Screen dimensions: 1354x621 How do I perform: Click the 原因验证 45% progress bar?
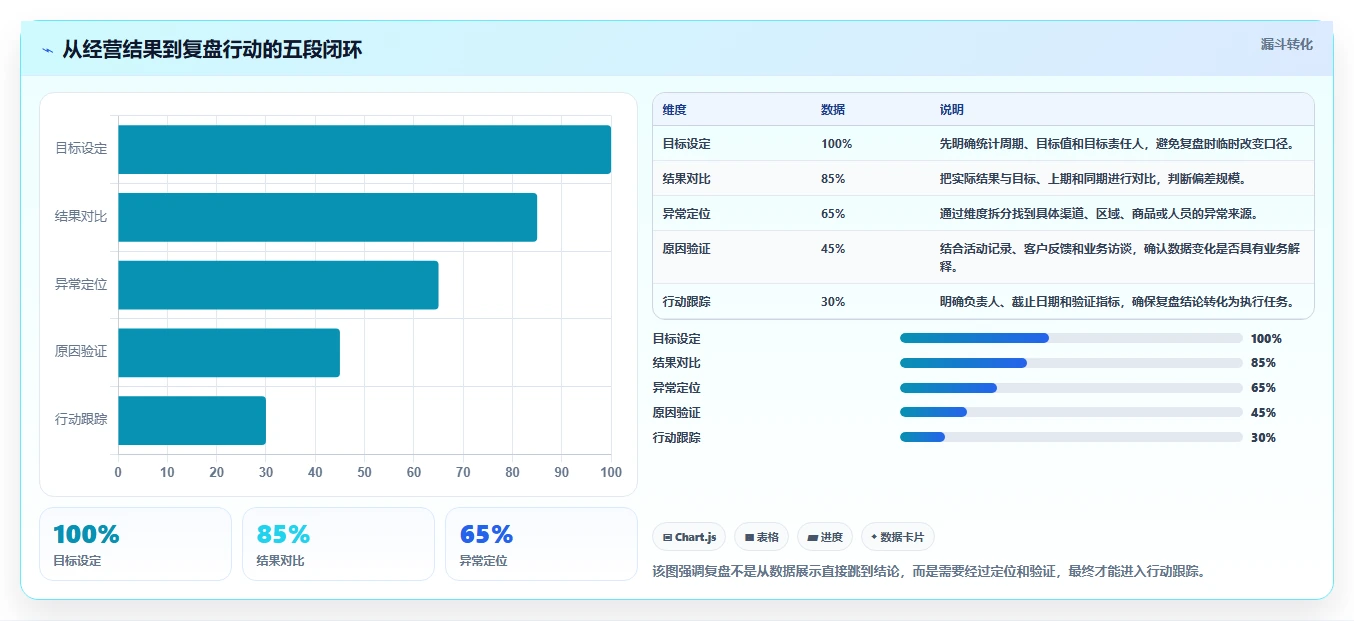pos(1071,412)
